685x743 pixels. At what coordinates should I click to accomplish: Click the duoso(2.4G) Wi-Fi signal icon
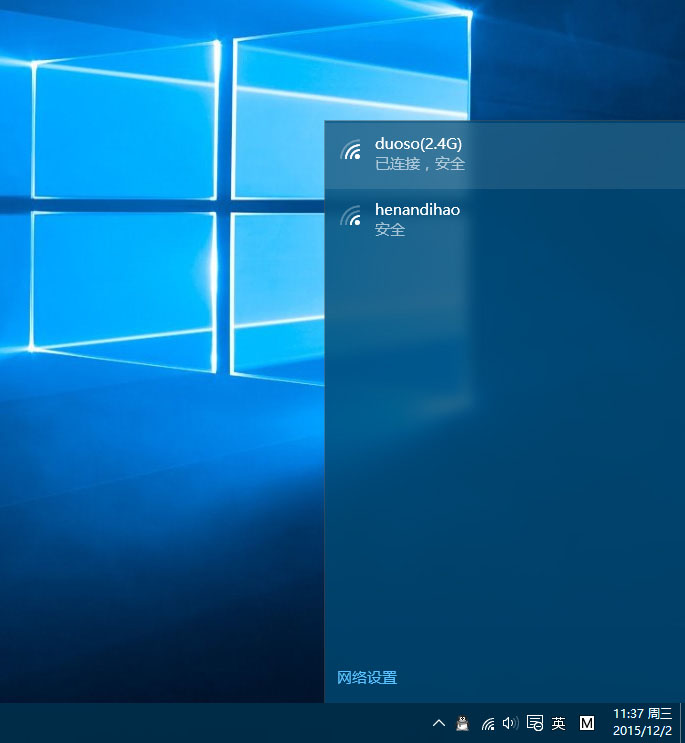(351, 150)
